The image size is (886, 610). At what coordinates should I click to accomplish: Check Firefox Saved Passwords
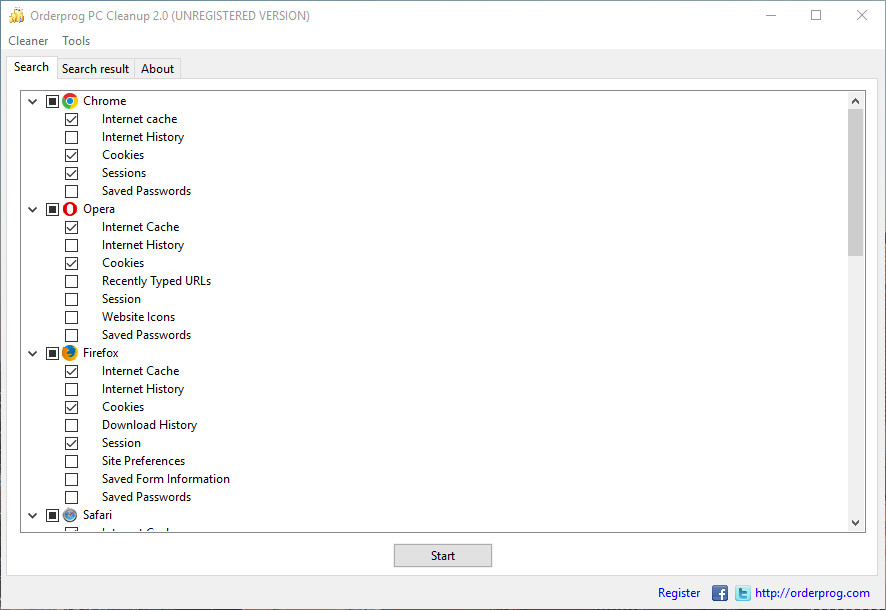tap(71, 498)
